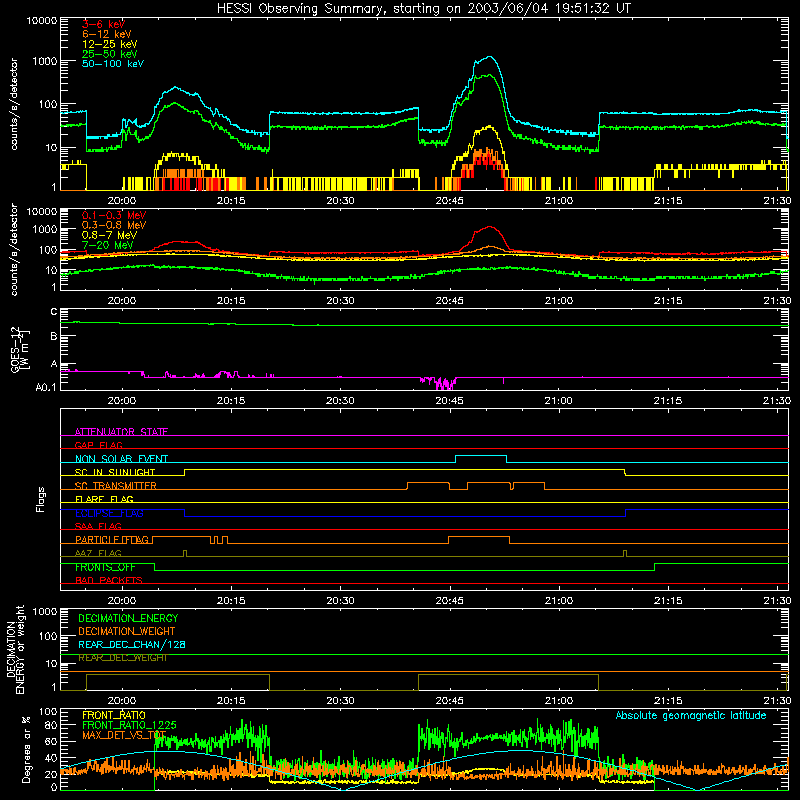Click the GAP_FLAG label

pos(98,445)
